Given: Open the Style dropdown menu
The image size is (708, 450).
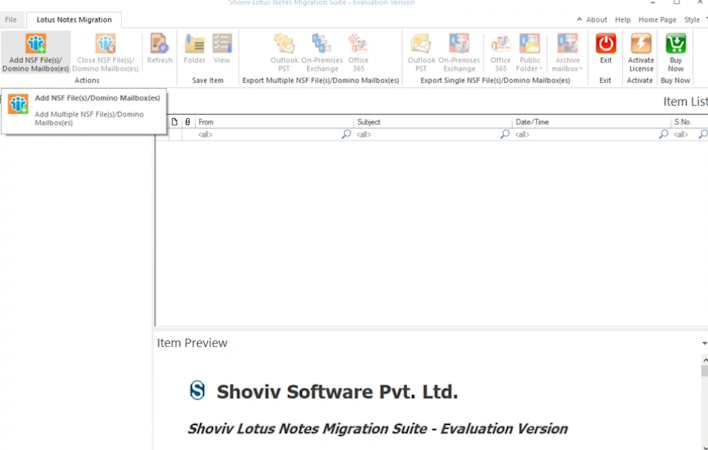Looking at the screenshot, I should [x=694, y=20].
